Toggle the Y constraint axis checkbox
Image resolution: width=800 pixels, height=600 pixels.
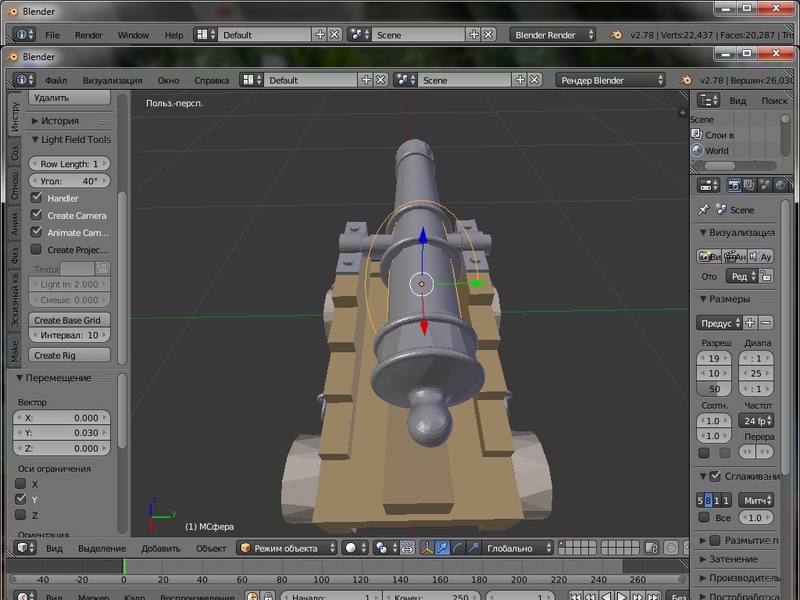click(21, 499)
